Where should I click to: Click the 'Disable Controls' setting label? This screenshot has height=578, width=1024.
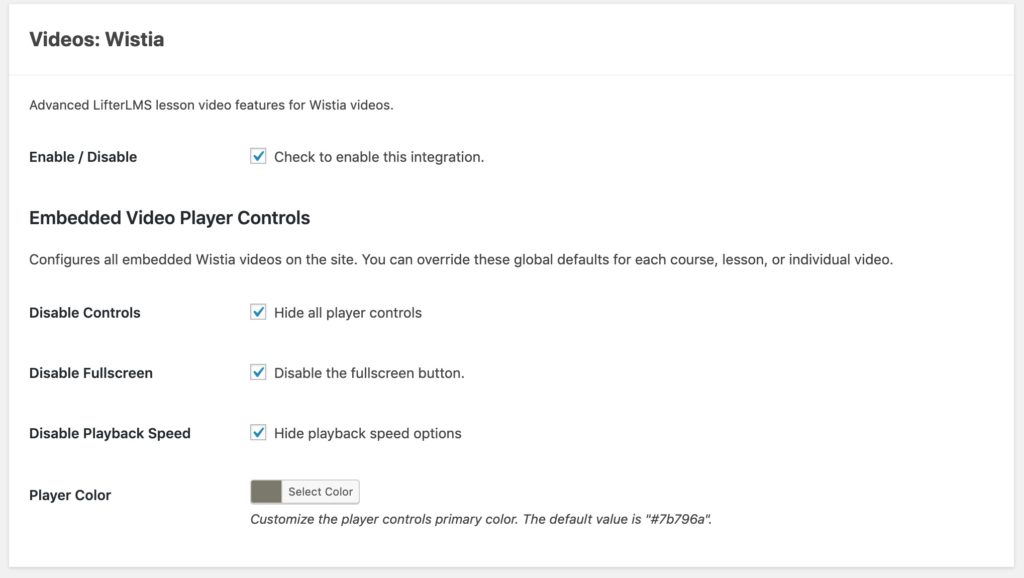coord(84,313)
